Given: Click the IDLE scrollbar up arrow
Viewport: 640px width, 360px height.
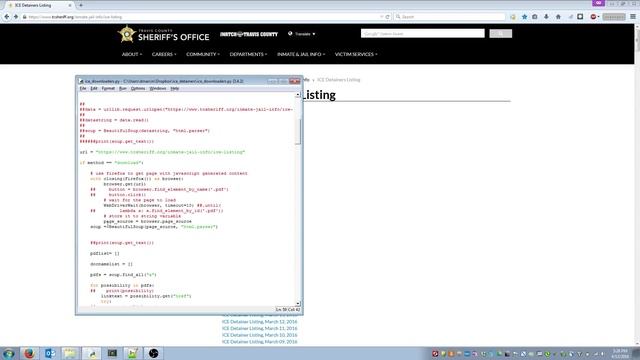Looking at the screenshot, I should (x=298, y=95).
